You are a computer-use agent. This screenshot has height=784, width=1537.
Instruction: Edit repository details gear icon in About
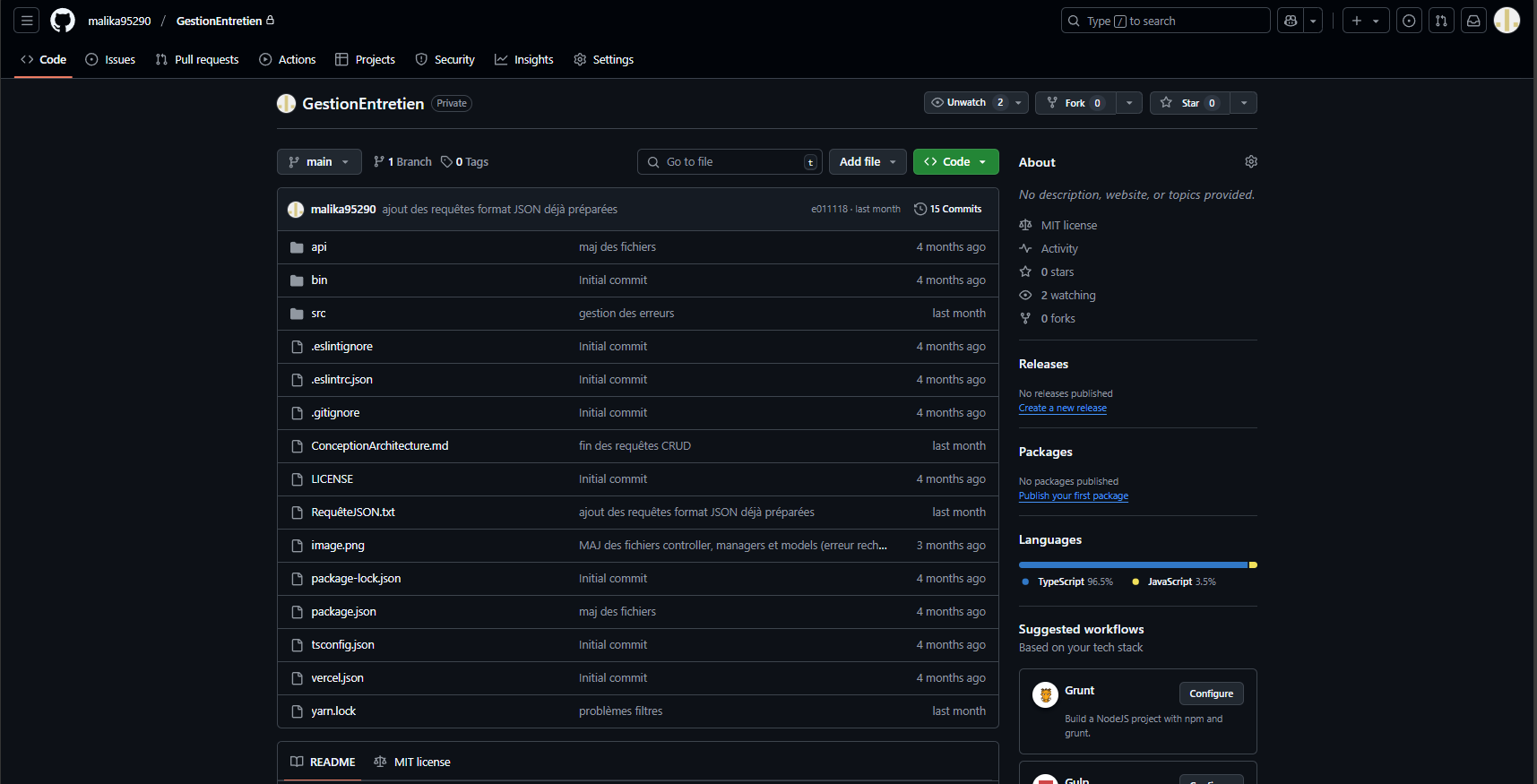1251,161
